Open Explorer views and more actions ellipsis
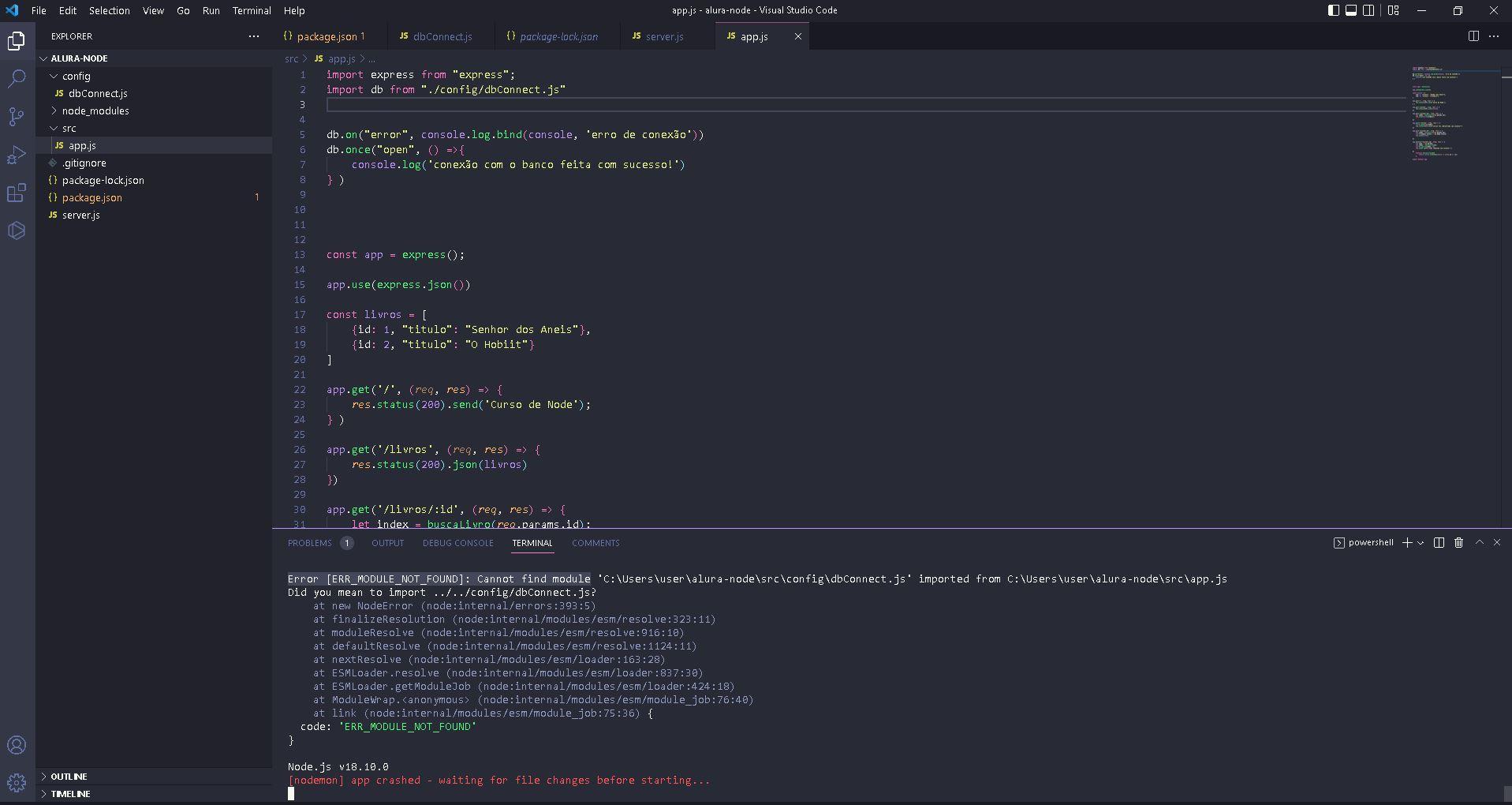 point(253,36)
